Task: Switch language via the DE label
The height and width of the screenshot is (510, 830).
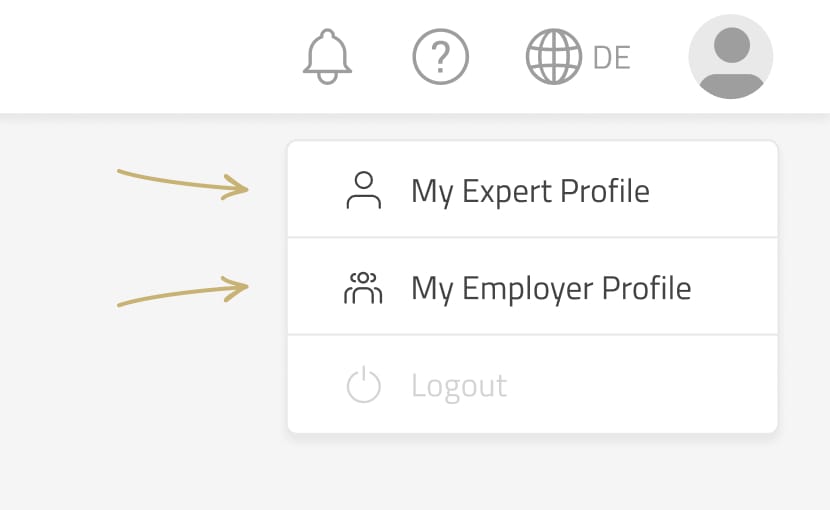Action: coord(612,58)
